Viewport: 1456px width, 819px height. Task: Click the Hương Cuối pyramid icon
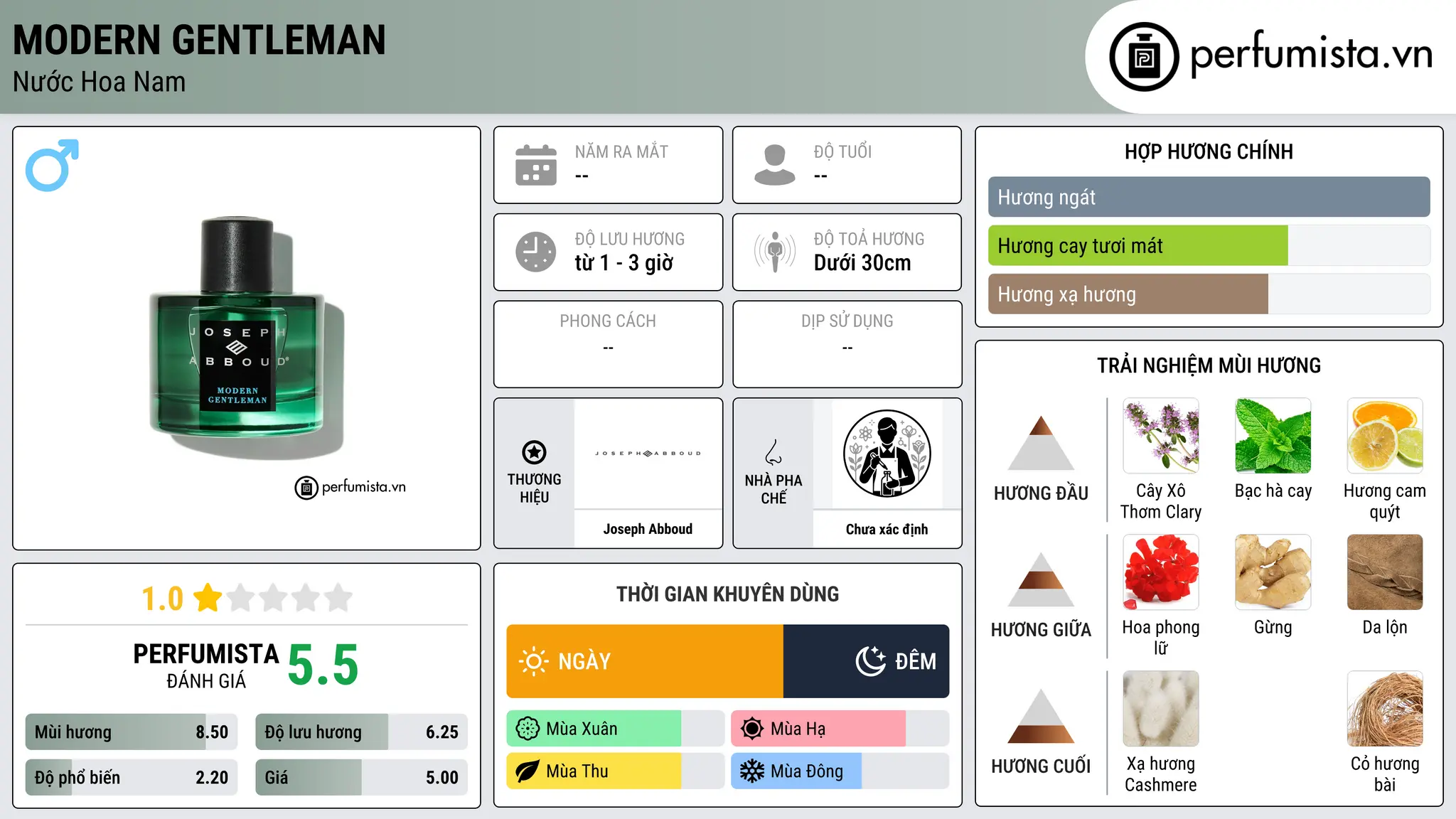coord(1041,716)
